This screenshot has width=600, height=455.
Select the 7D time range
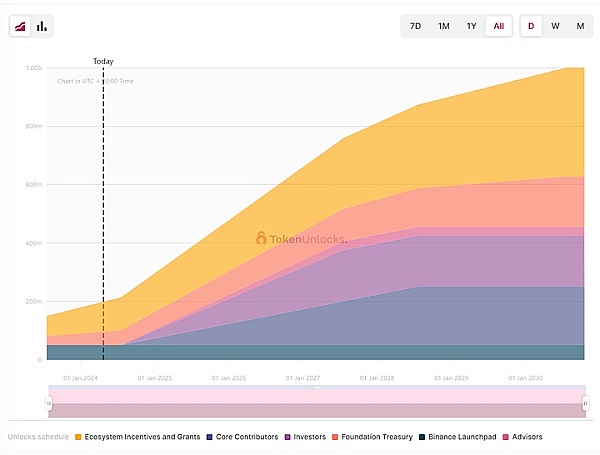pos(415,26)
